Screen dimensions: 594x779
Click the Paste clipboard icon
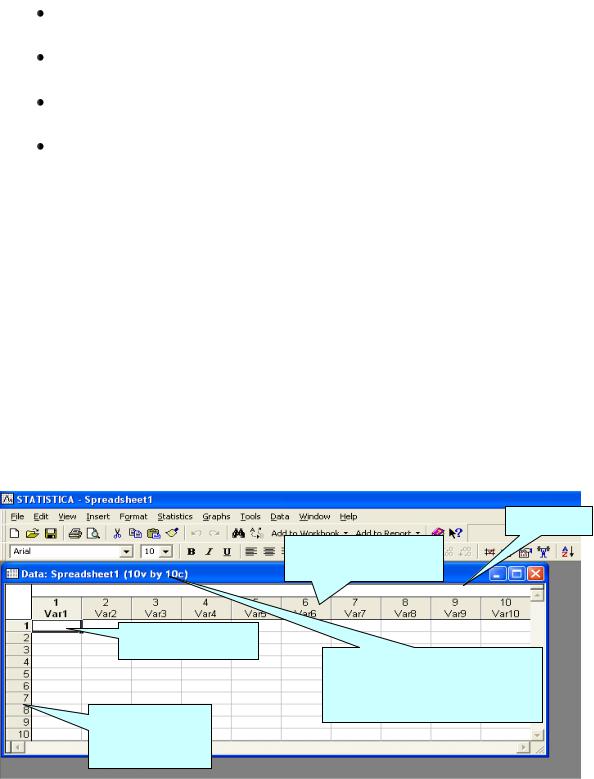(x=153, y=533)
